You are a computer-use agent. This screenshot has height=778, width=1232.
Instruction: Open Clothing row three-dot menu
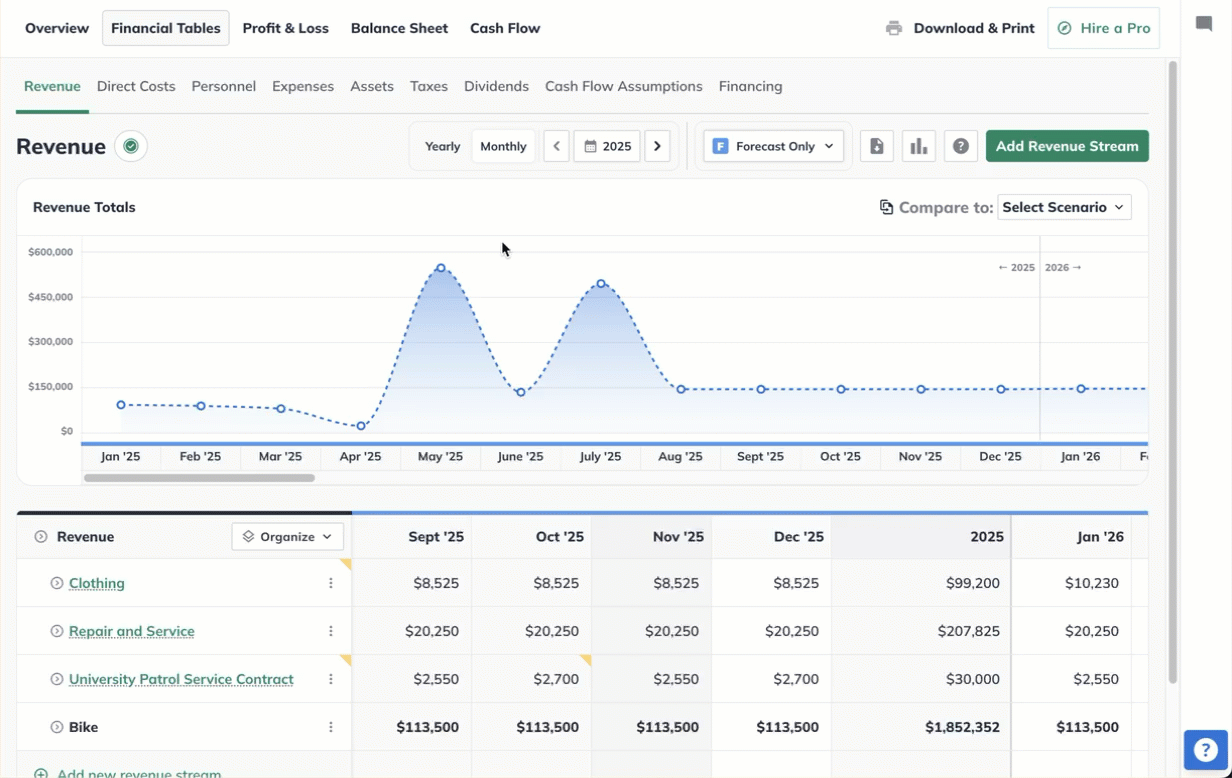pyautogui.click(x=331, y=583)
